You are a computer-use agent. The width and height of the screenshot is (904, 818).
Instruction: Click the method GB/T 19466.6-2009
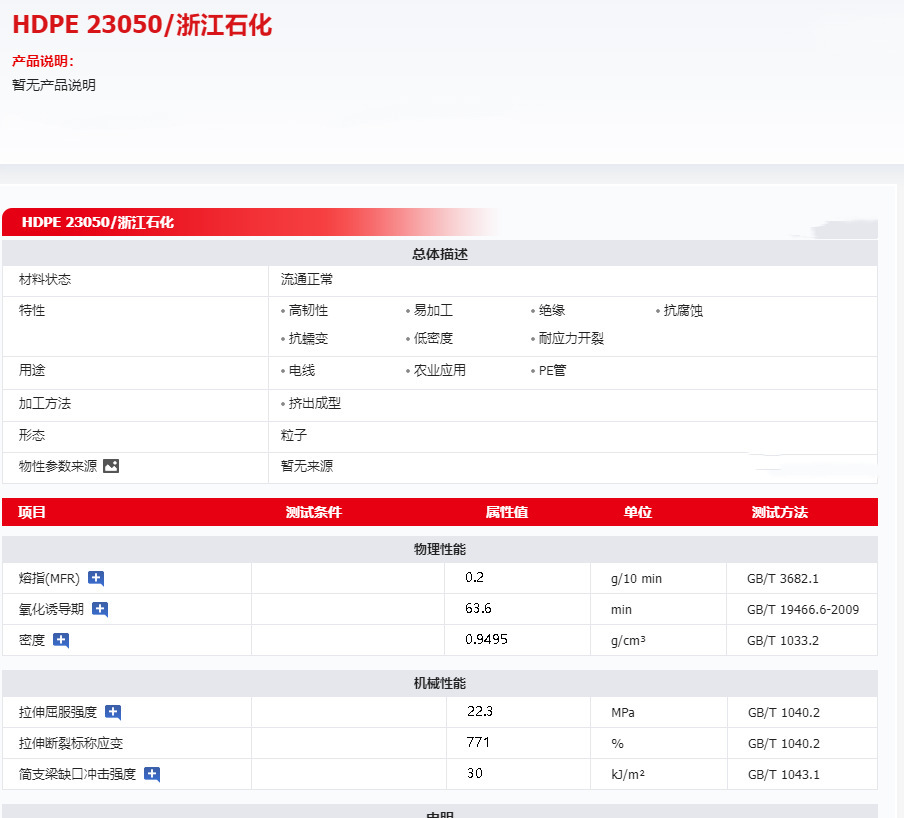(803, 610)
